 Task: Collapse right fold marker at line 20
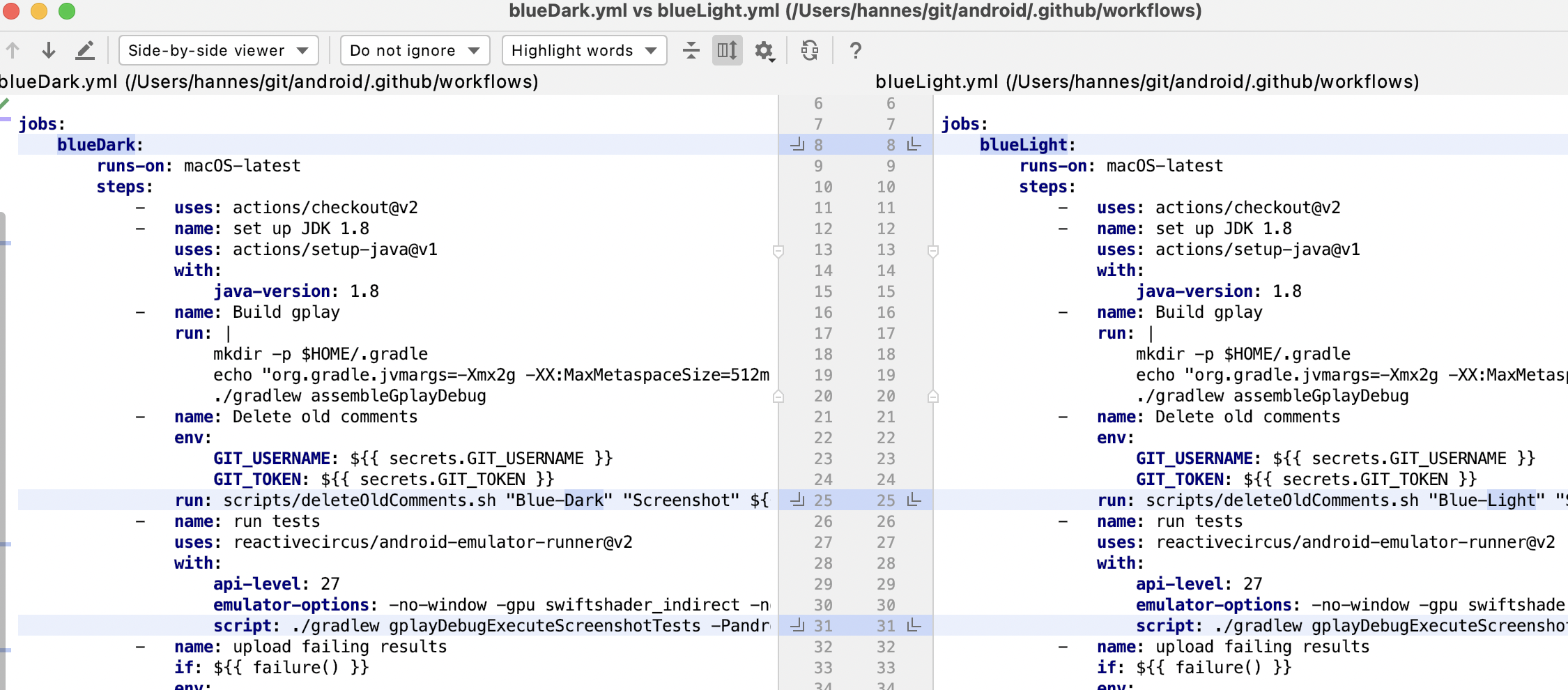tap(933, 396)
